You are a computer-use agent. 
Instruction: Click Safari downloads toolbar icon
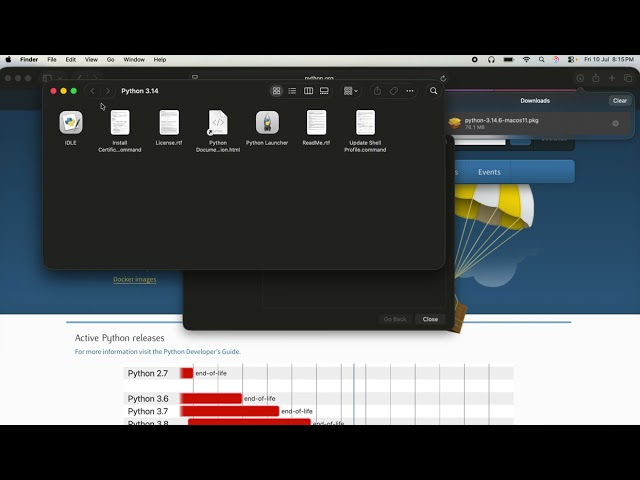(580, 78)
